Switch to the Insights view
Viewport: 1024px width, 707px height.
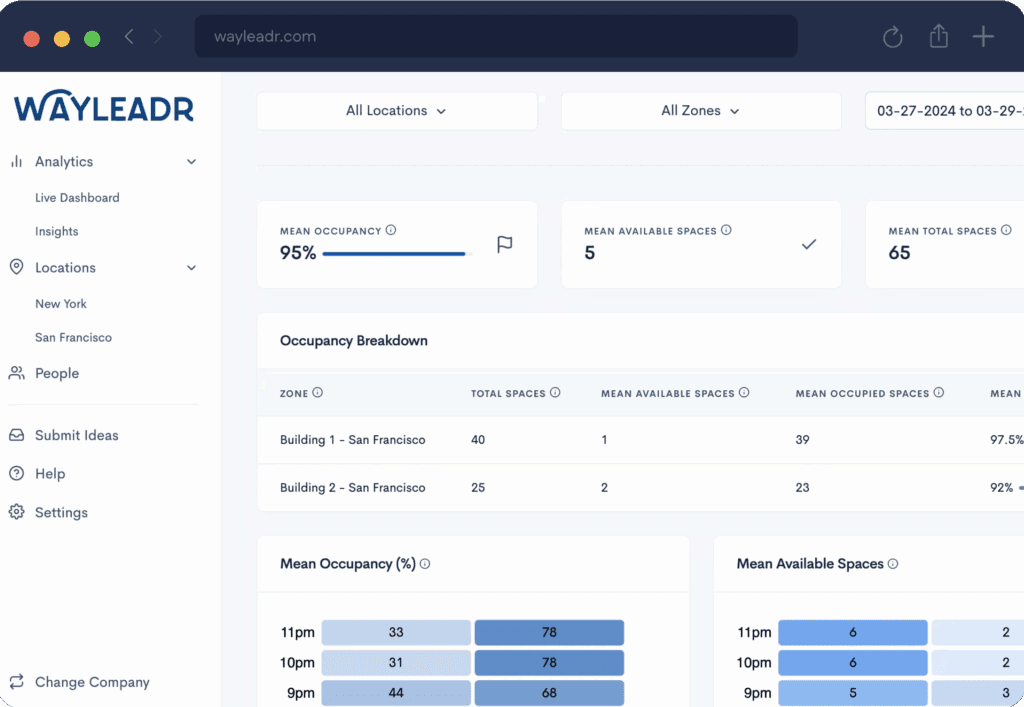(56, 231)
